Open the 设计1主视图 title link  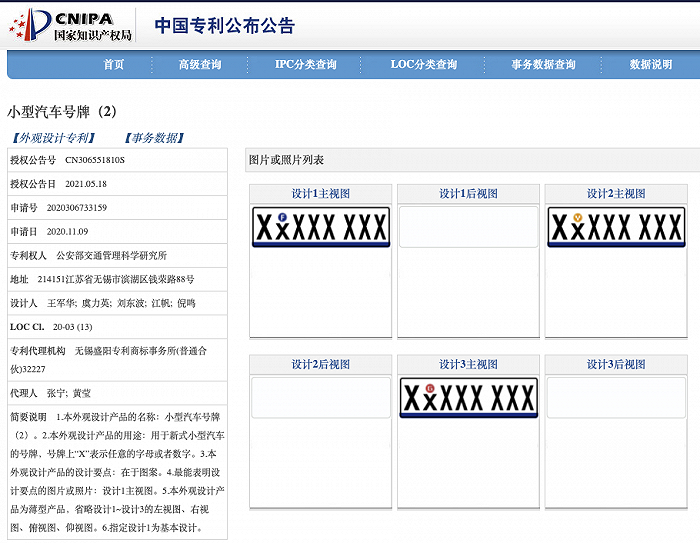[x=321, y=194]
